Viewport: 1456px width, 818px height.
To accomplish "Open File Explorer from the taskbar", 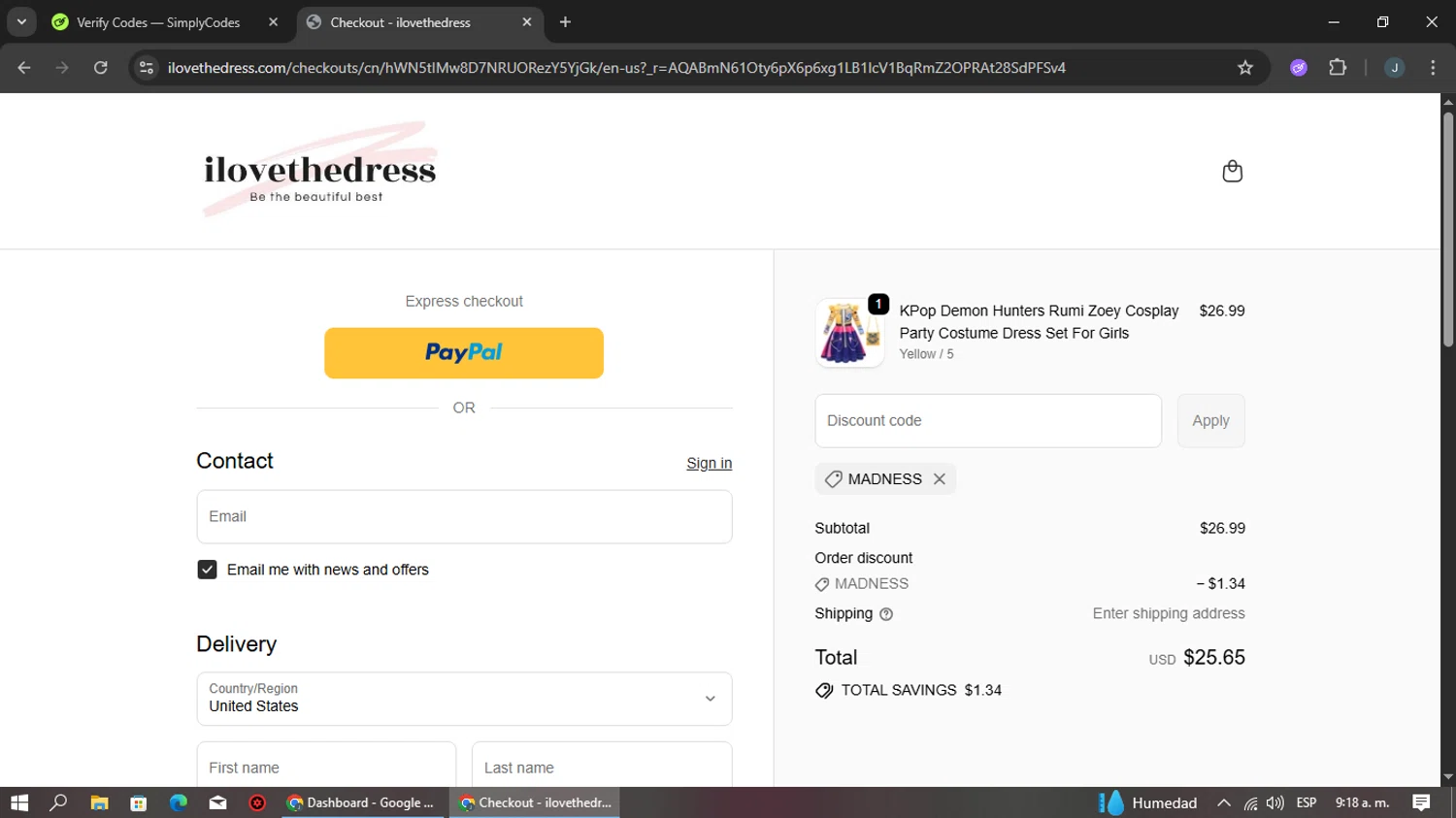I will [x=99, y=802].
